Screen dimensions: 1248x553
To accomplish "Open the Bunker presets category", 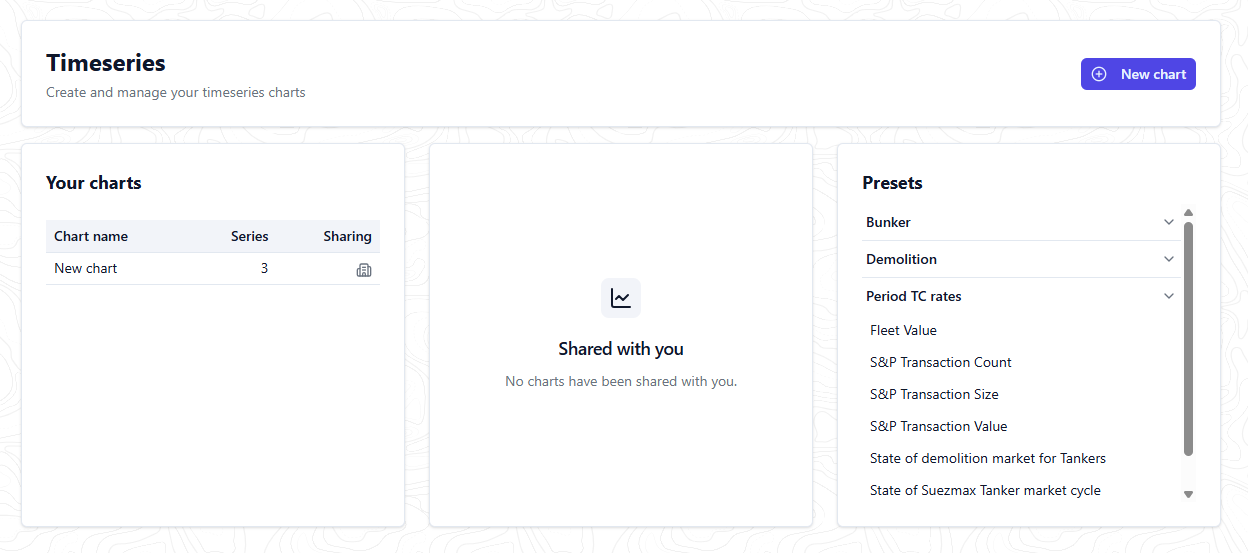I will (x=1021, y=222).
